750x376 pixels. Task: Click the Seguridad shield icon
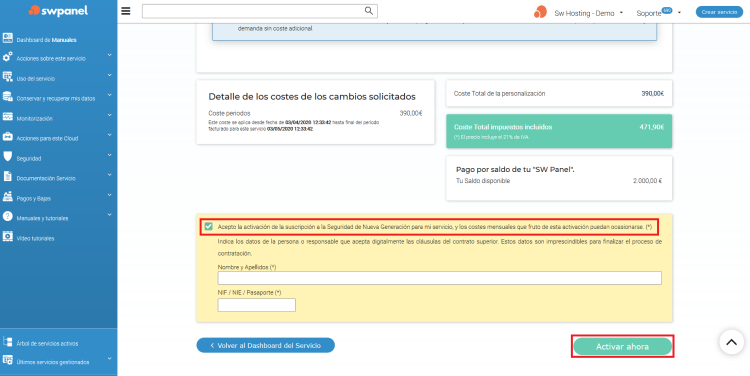click(7, 156)
